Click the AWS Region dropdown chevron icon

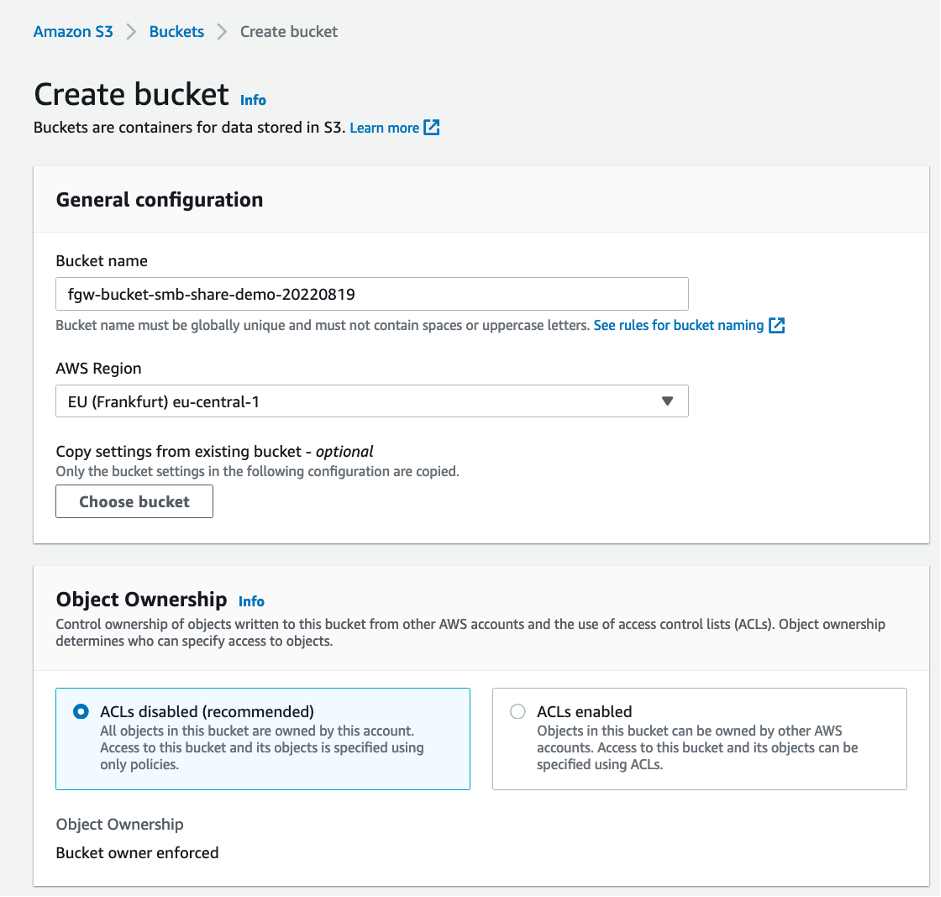[x=668, y=400]
